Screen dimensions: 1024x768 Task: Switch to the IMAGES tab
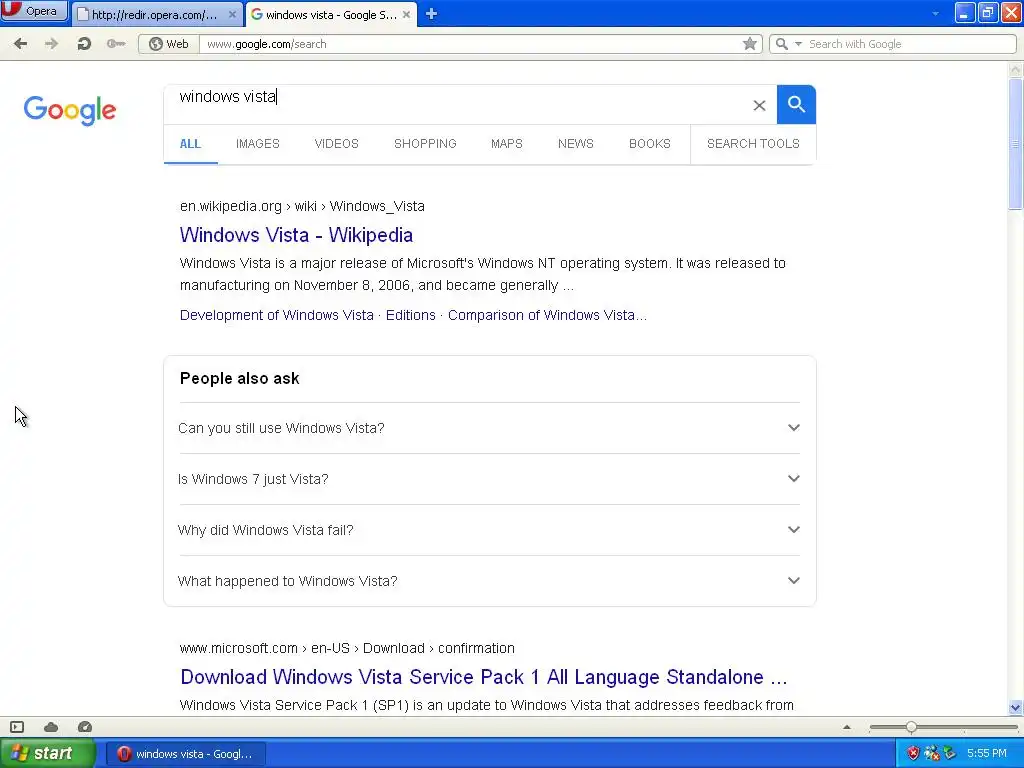(x=257, y=144)
